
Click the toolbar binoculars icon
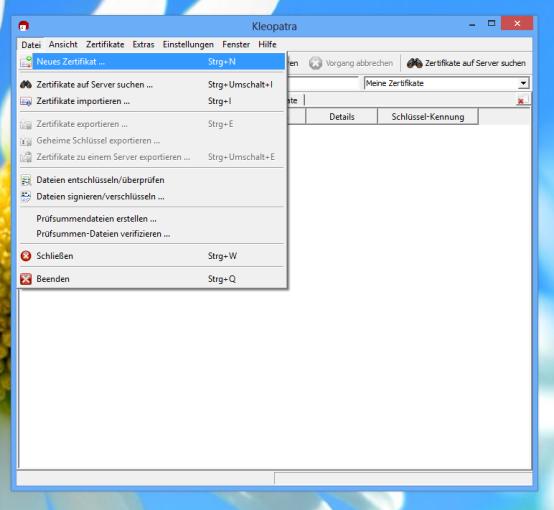pyautogui.click(x=414, y=63)
